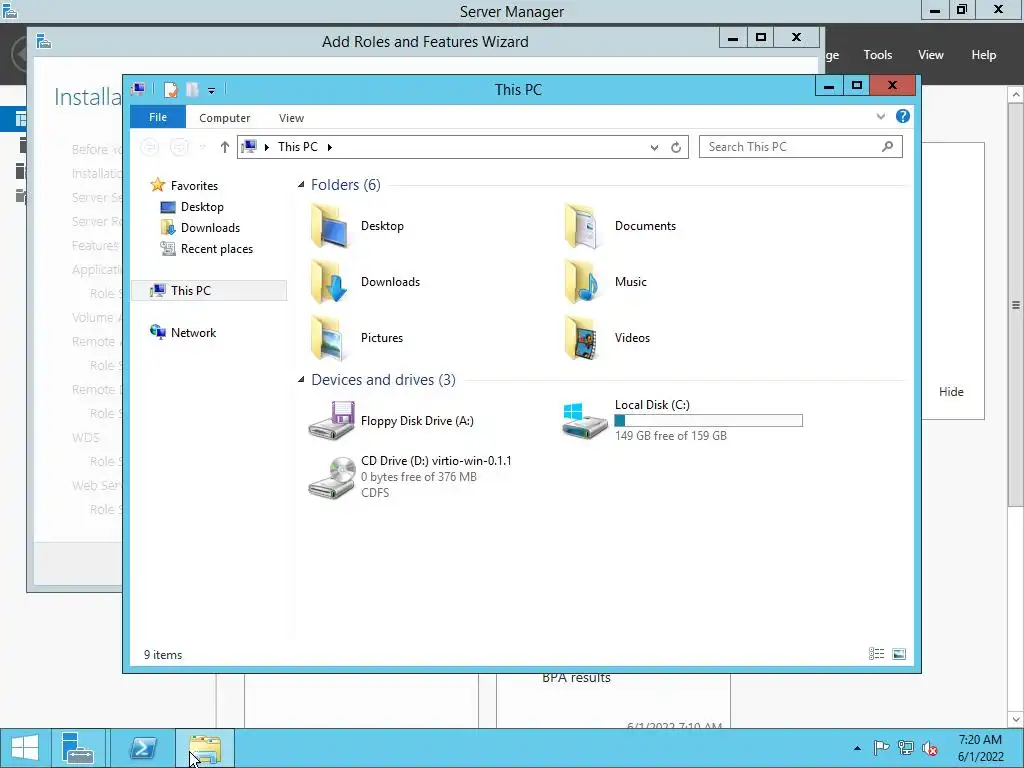Open the Music folder icon
The height and width of the screenshot is (768, 1024).
582,282
